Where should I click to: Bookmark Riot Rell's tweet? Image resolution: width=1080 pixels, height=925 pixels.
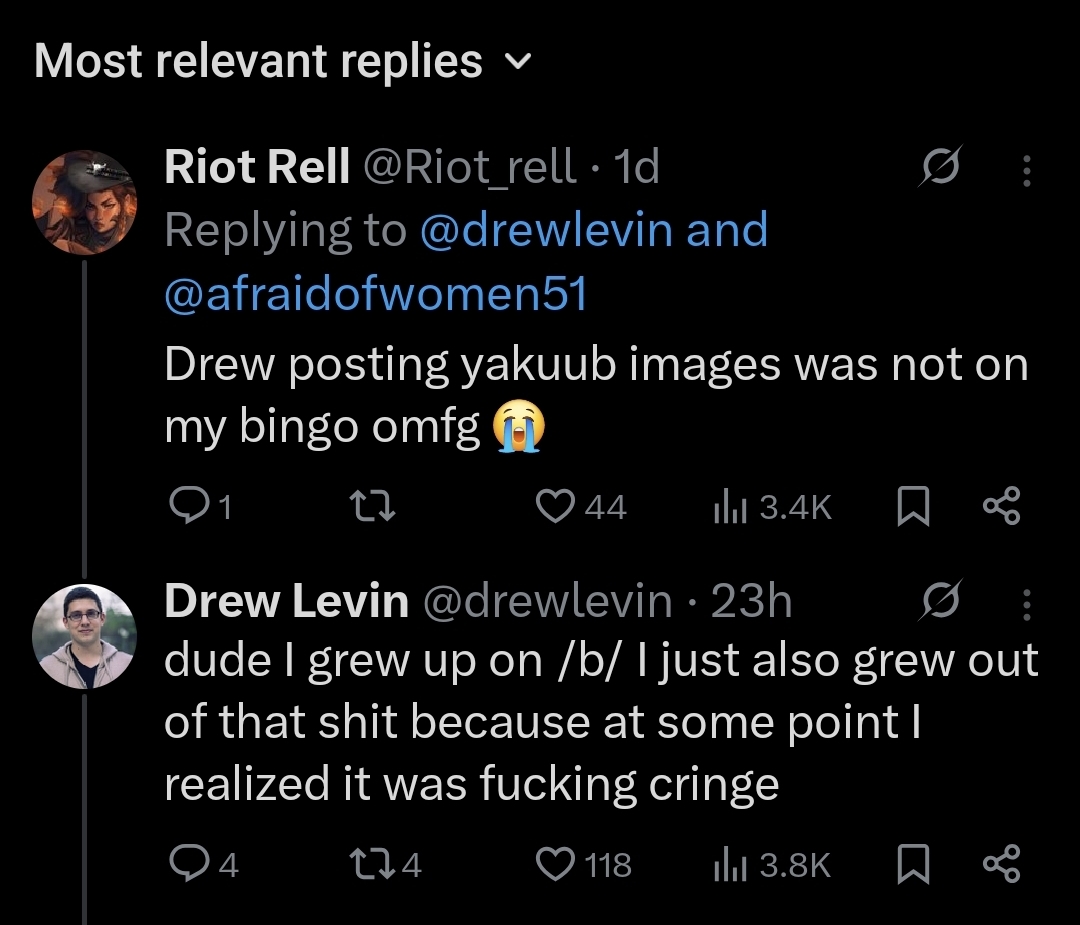coord(913,506)
